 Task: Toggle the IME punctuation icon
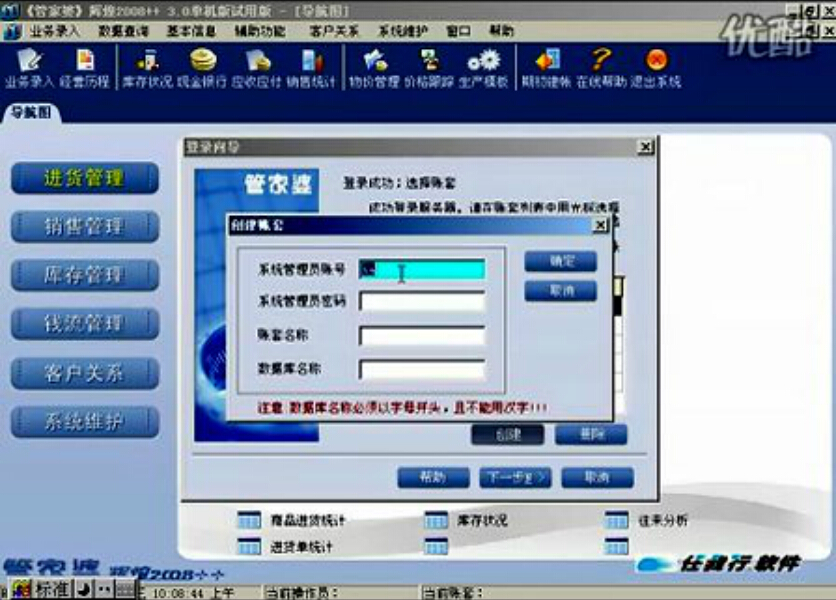pos(104,589)
